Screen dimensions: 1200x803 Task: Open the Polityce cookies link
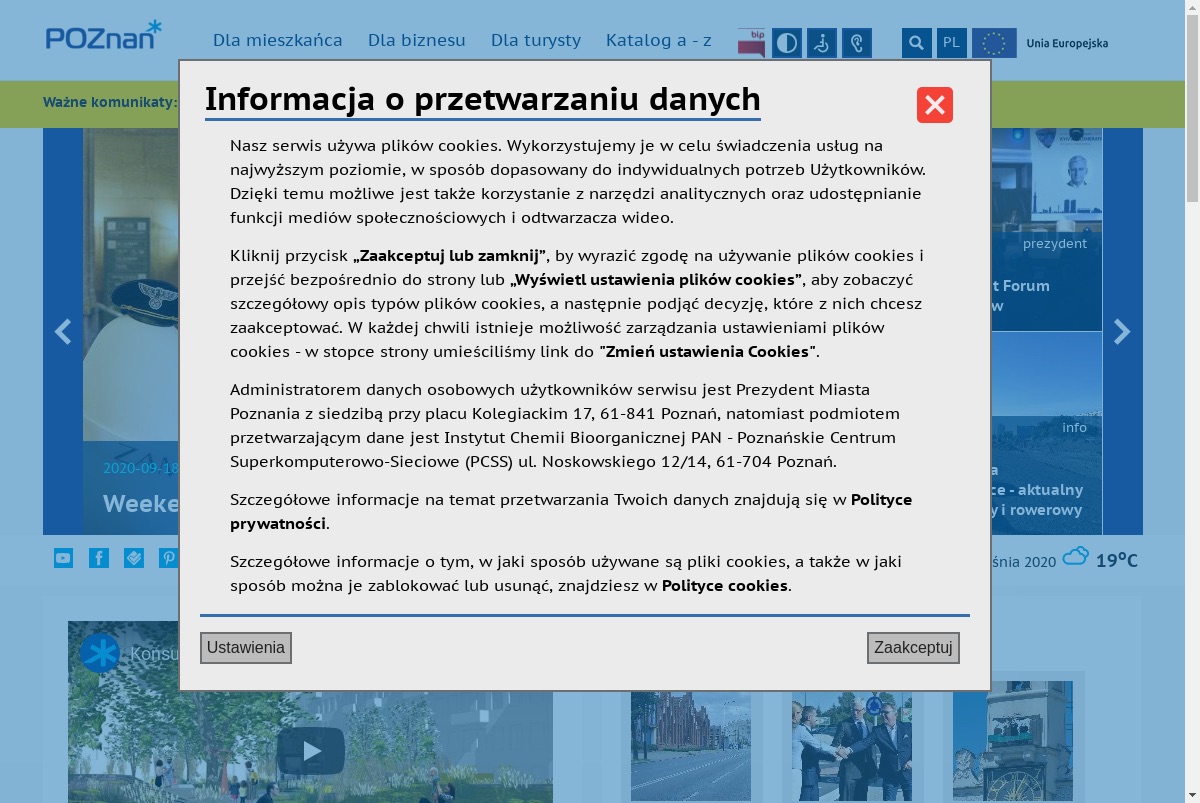[725, 585]
